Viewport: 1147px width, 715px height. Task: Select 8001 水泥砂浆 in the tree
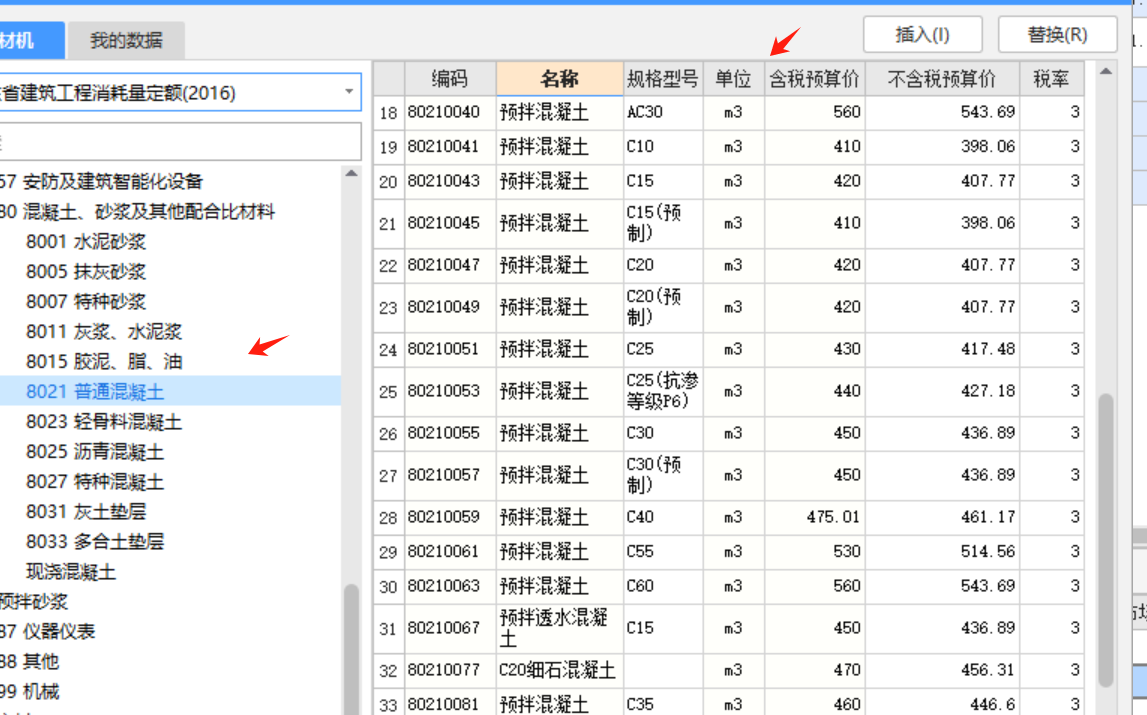coord(86,242)
